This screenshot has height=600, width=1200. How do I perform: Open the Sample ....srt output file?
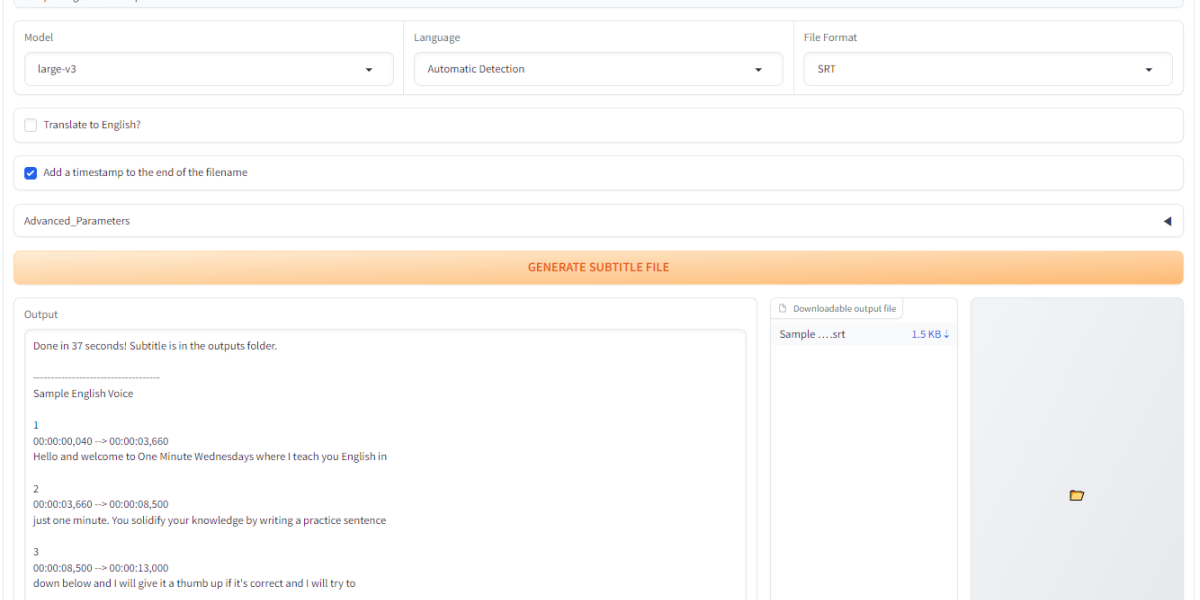[812, 334]
